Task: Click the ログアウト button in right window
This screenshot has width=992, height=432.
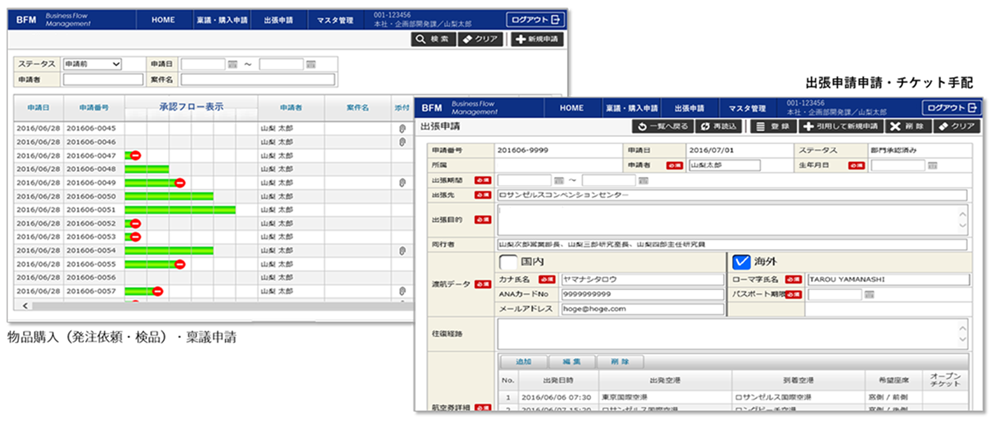Action: coord(949,107)
